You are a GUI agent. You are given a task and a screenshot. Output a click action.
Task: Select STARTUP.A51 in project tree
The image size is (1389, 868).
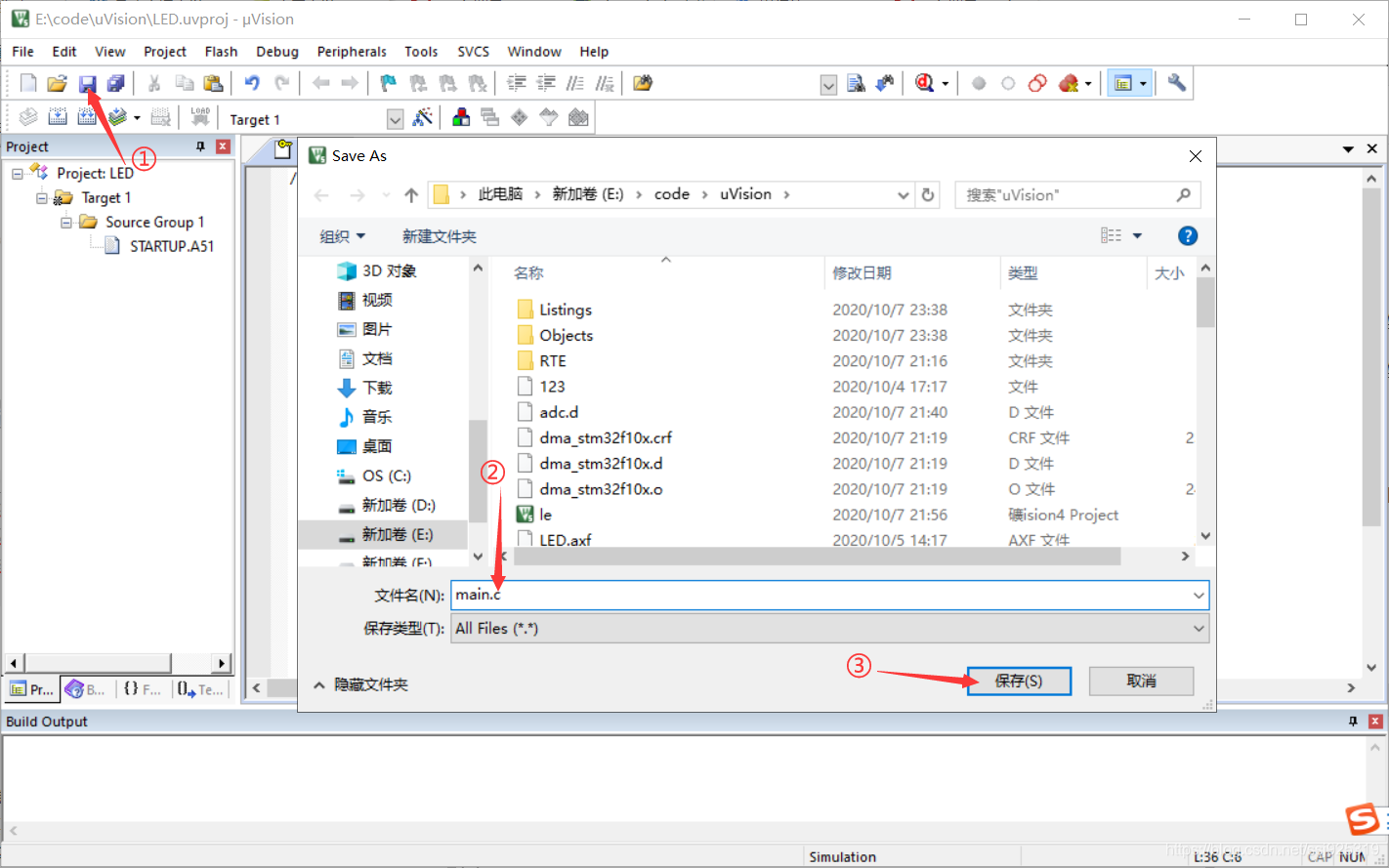[x=172, y=246]
